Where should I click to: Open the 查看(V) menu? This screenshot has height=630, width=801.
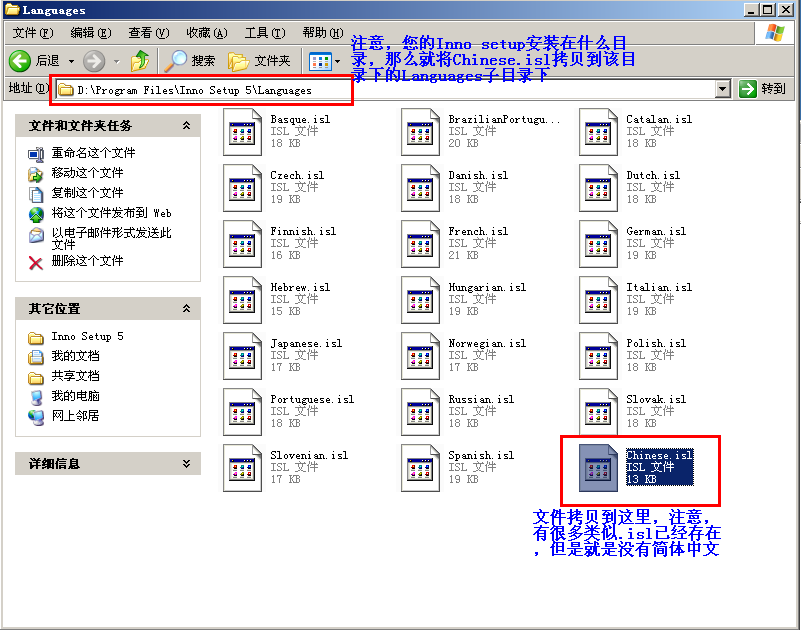149,33
